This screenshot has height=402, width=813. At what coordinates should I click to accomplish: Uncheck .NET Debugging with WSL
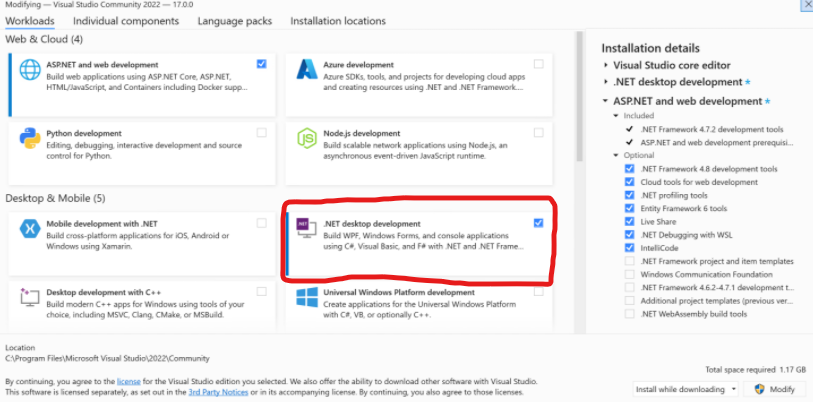coord(629,234)
